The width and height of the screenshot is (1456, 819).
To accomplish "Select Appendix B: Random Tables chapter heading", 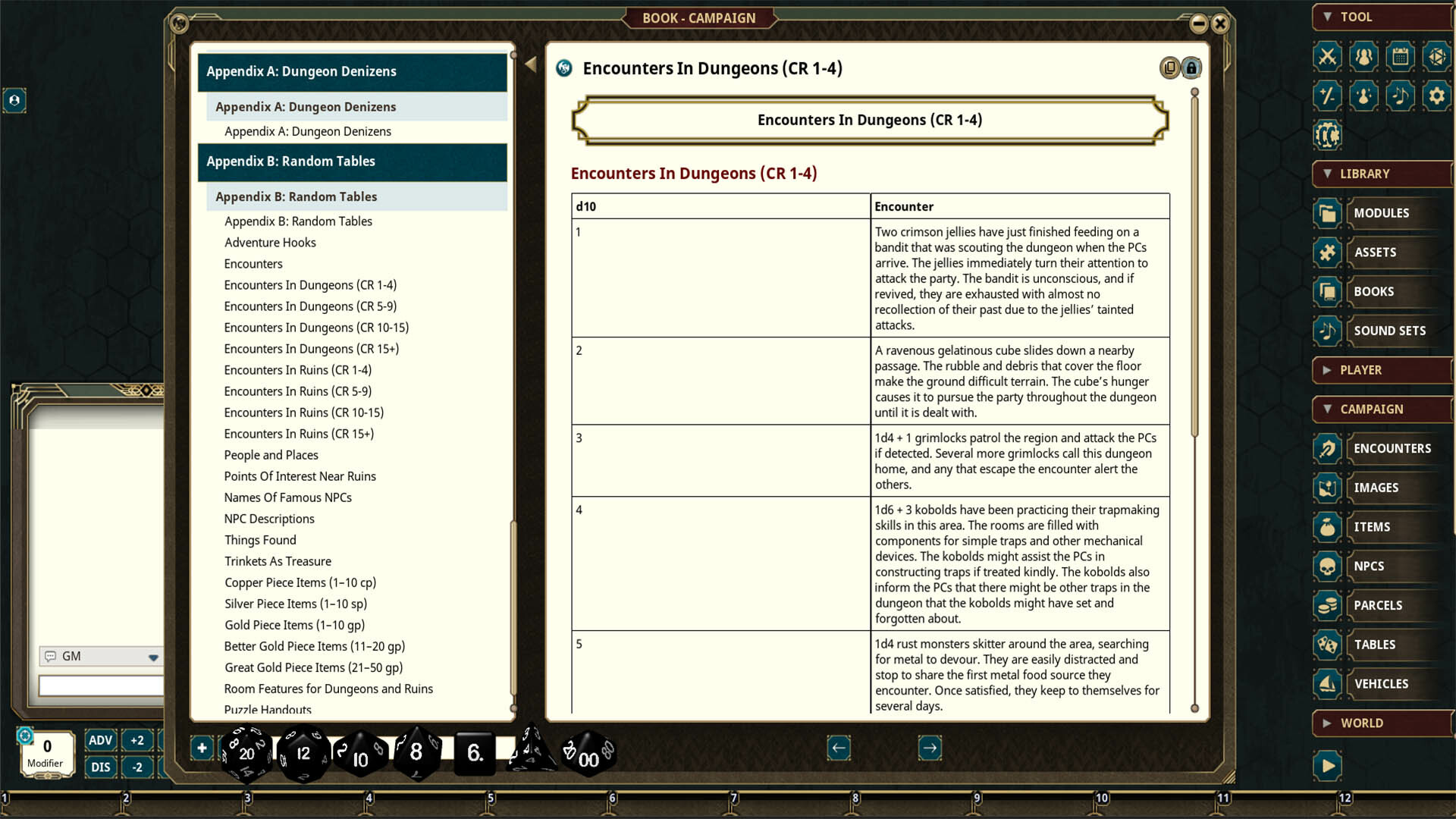I will point(291,162).
